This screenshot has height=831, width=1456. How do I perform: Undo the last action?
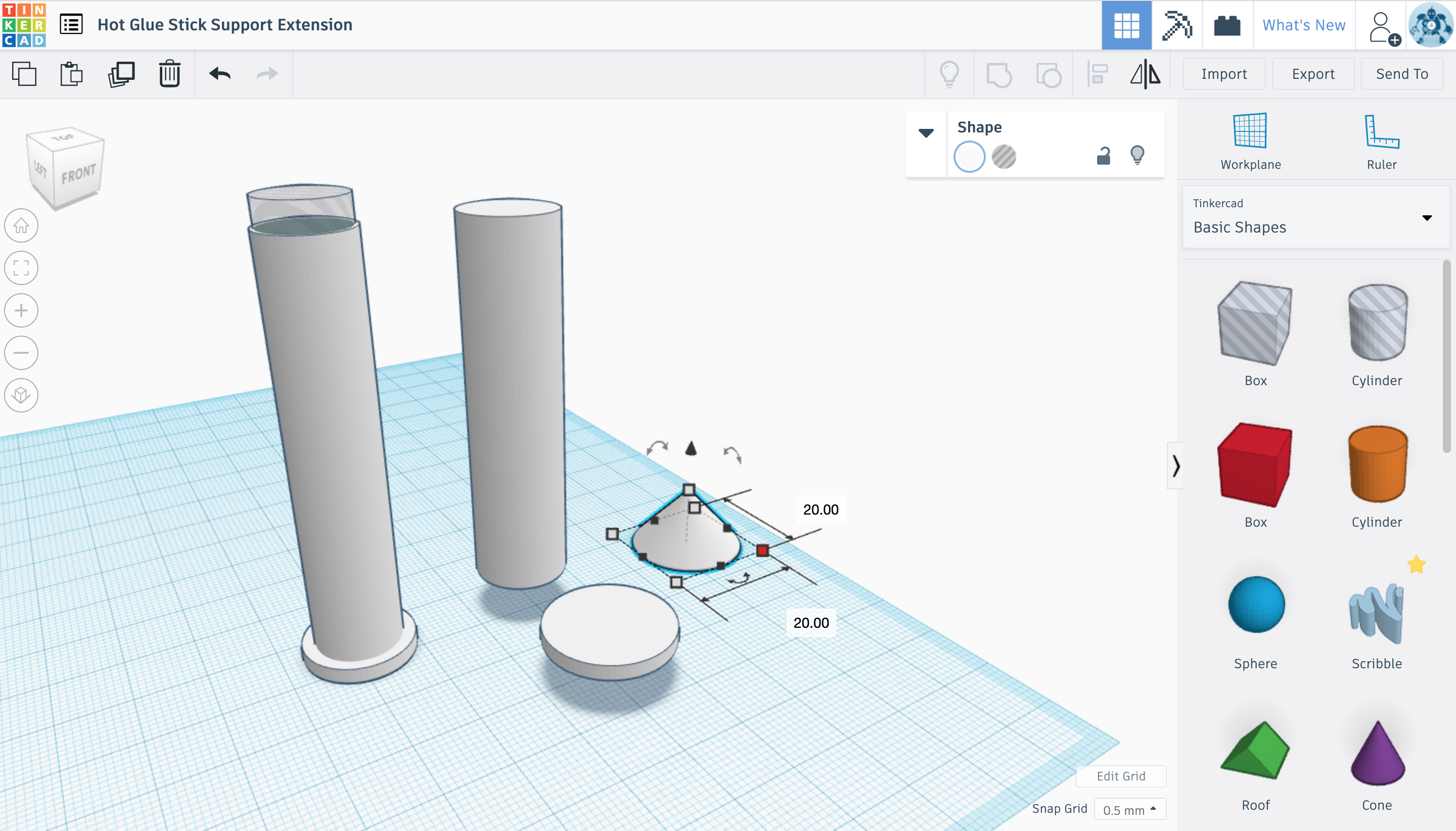220,74
